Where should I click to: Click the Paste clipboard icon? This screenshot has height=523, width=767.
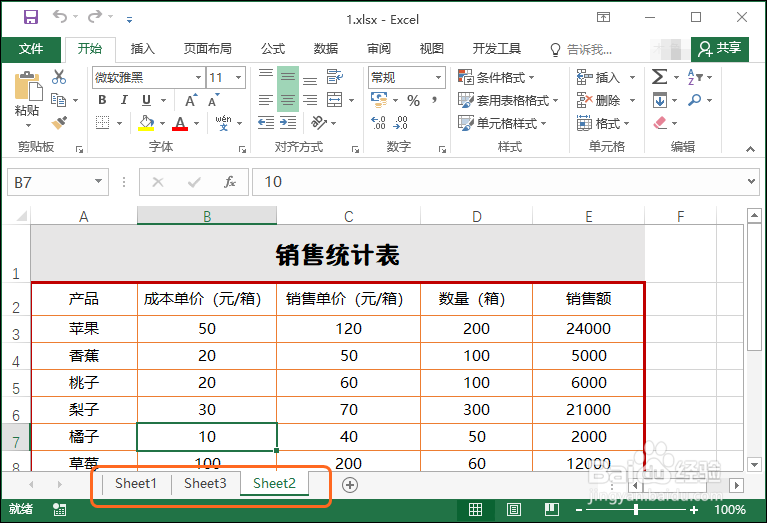point(27,87)
